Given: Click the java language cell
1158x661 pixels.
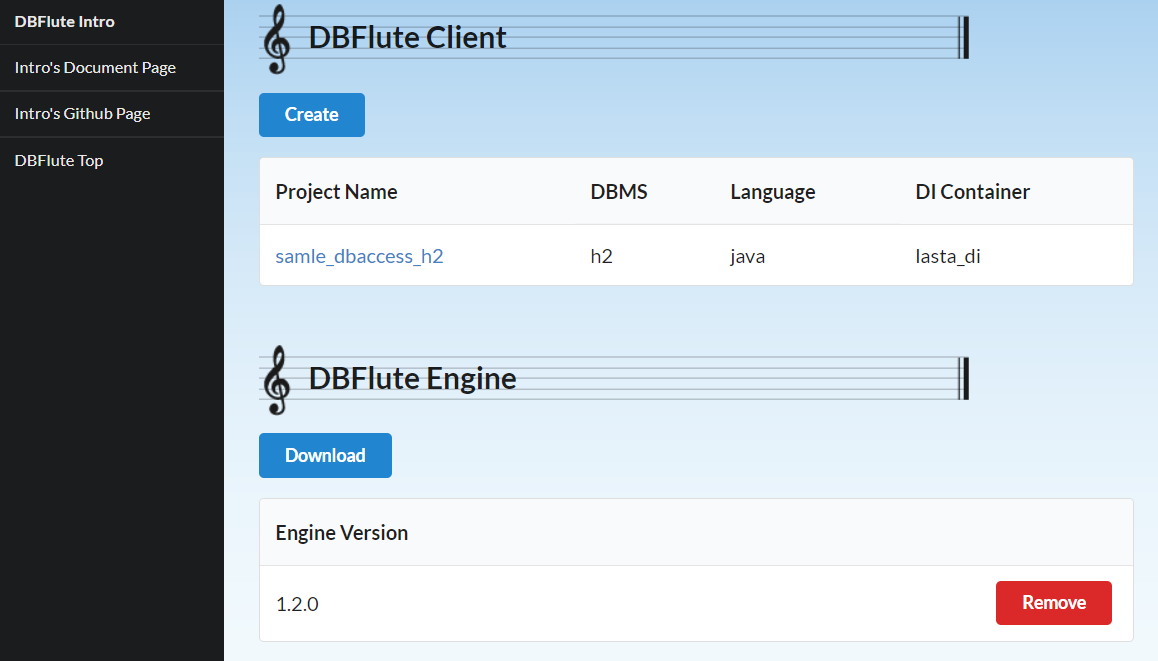Looking at the screenshot, I should (x=747, y=256).
